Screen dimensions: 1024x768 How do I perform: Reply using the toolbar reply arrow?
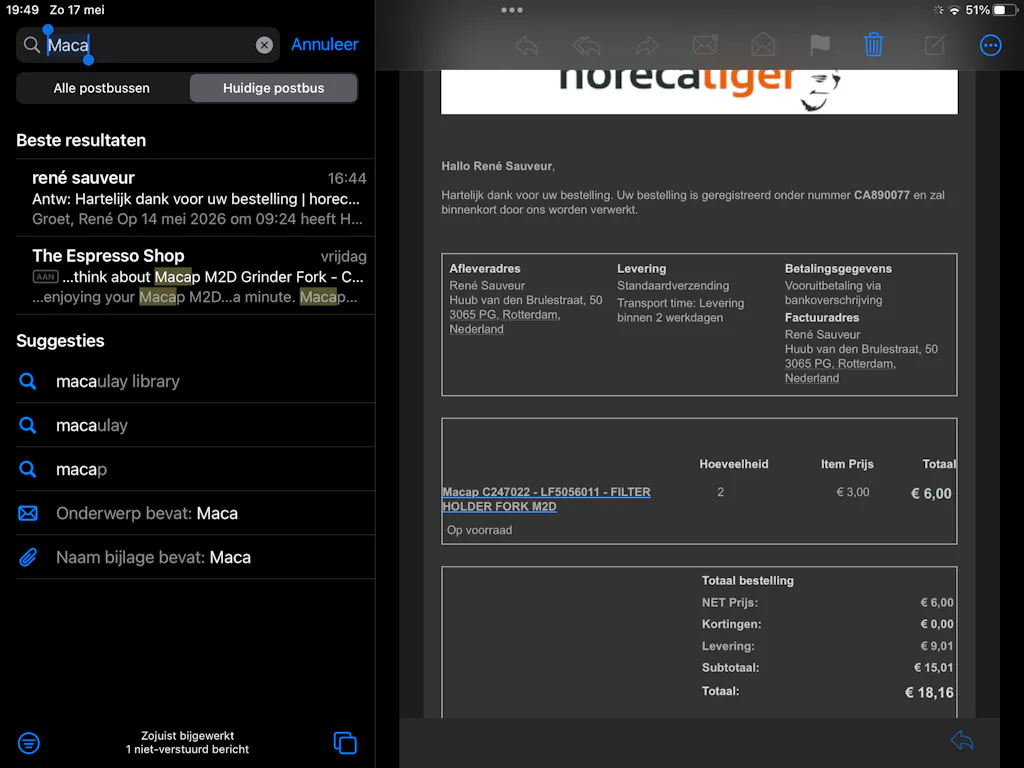(526, 45)
